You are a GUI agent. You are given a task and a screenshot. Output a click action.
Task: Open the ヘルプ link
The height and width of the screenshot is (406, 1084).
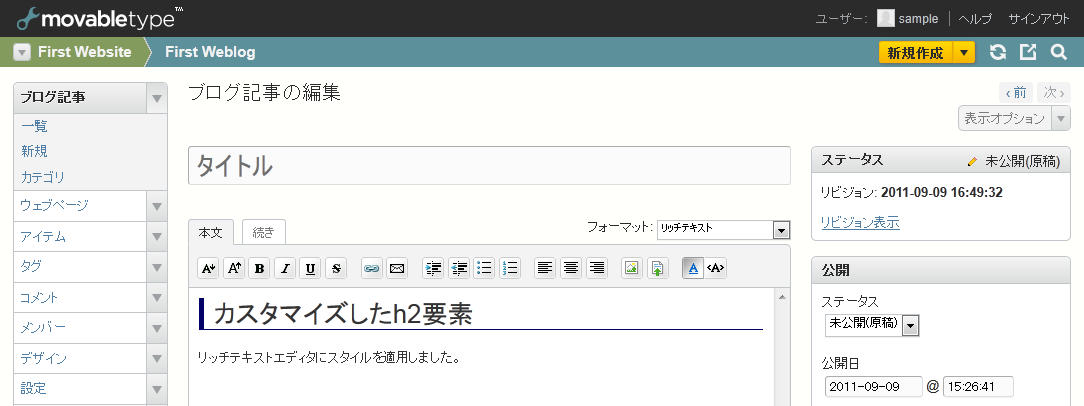(975, 19)
